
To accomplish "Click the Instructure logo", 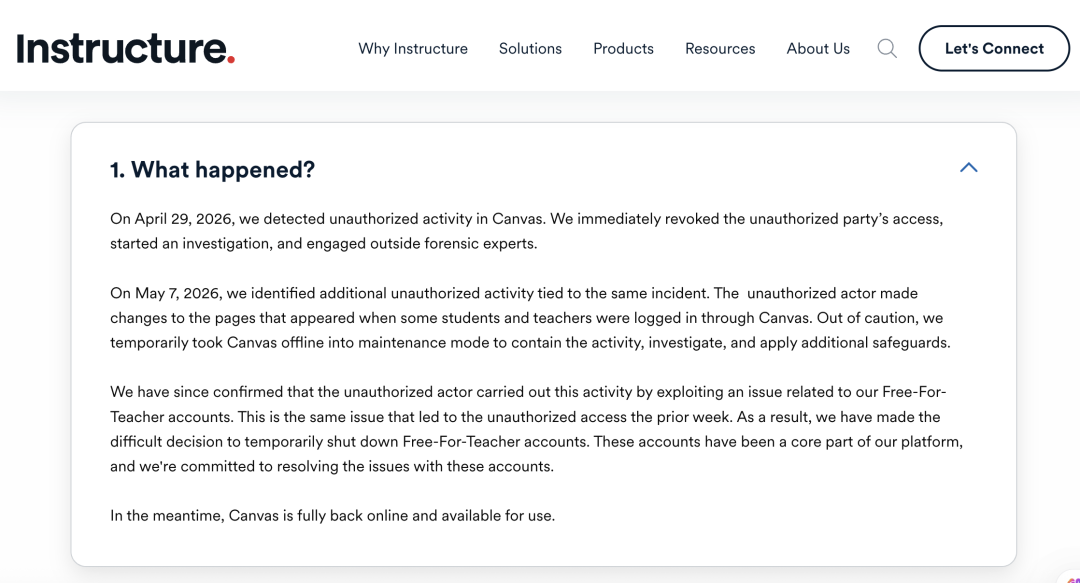I will [125, 48].
